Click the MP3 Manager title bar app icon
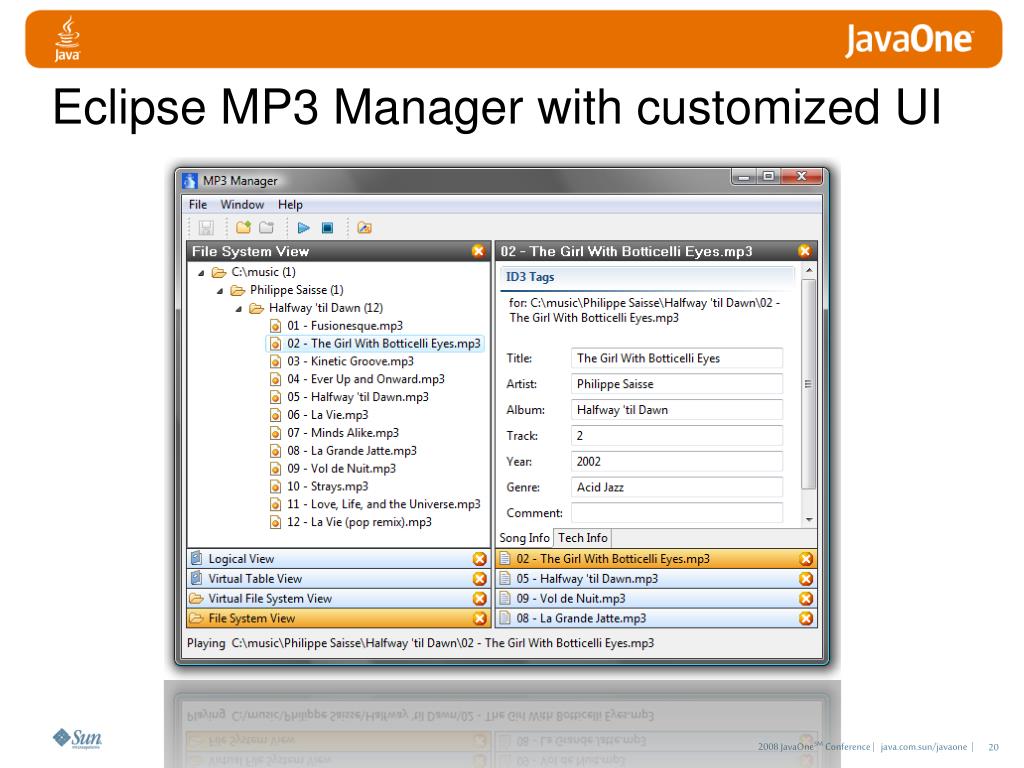 click(x=190, y=181)
